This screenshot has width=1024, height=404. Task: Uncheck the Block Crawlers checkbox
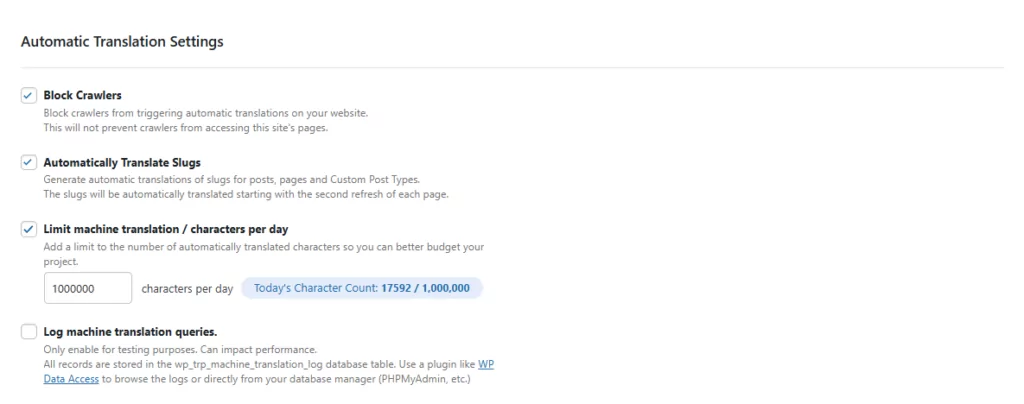tap(29, 96)
